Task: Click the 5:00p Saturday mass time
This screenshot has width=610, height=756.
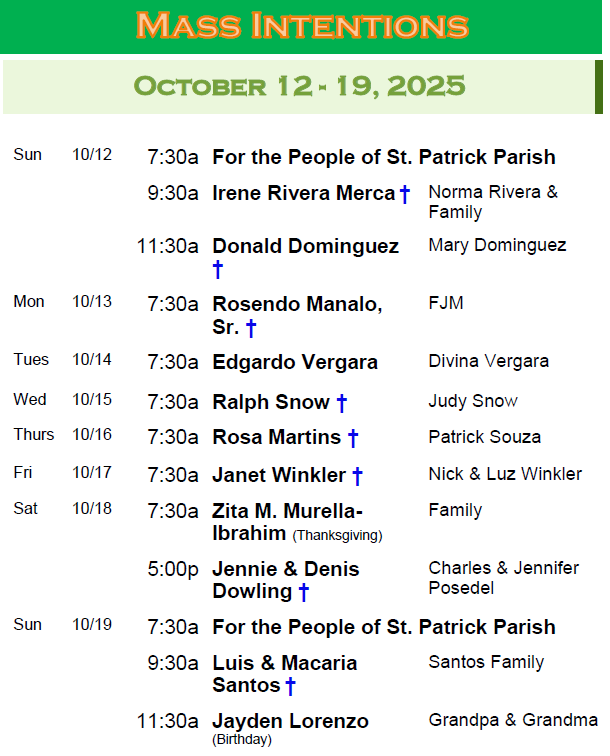Action: pyautogui.click(x=173, y=570)
